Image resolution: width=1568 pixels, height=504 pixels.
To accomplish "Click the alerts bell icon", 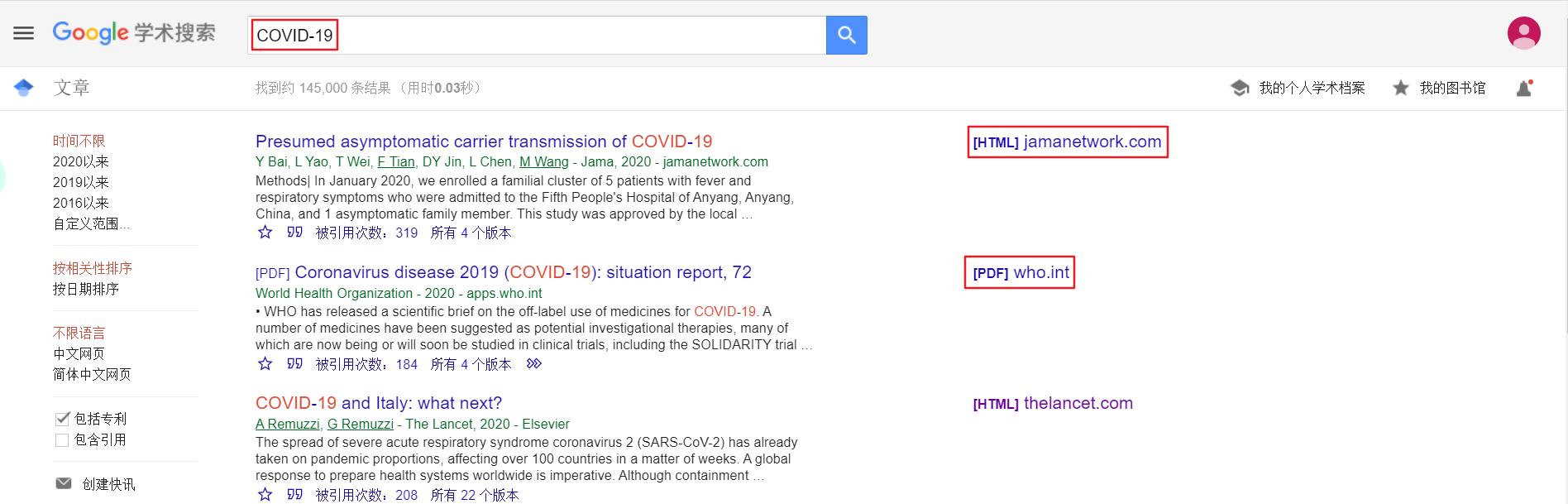I will [x=1523, y=88].
